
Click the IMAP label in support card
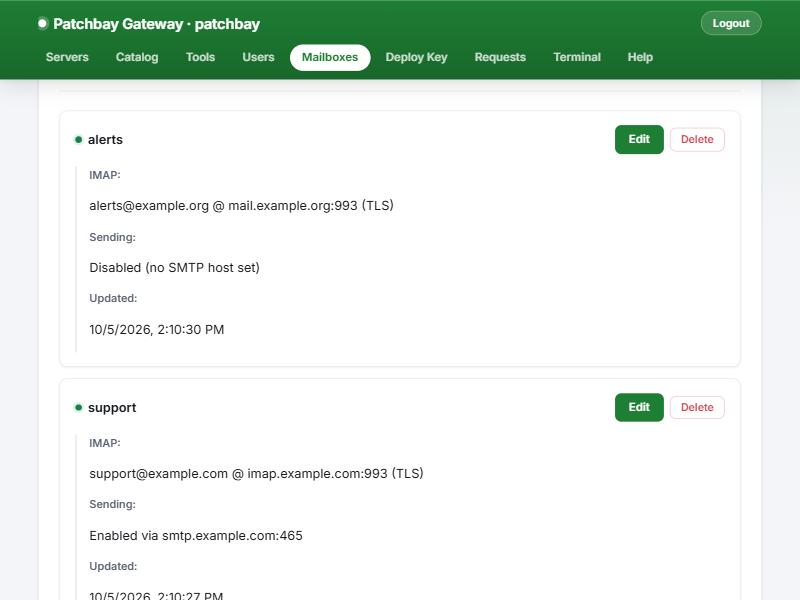(x=105, y=443)
